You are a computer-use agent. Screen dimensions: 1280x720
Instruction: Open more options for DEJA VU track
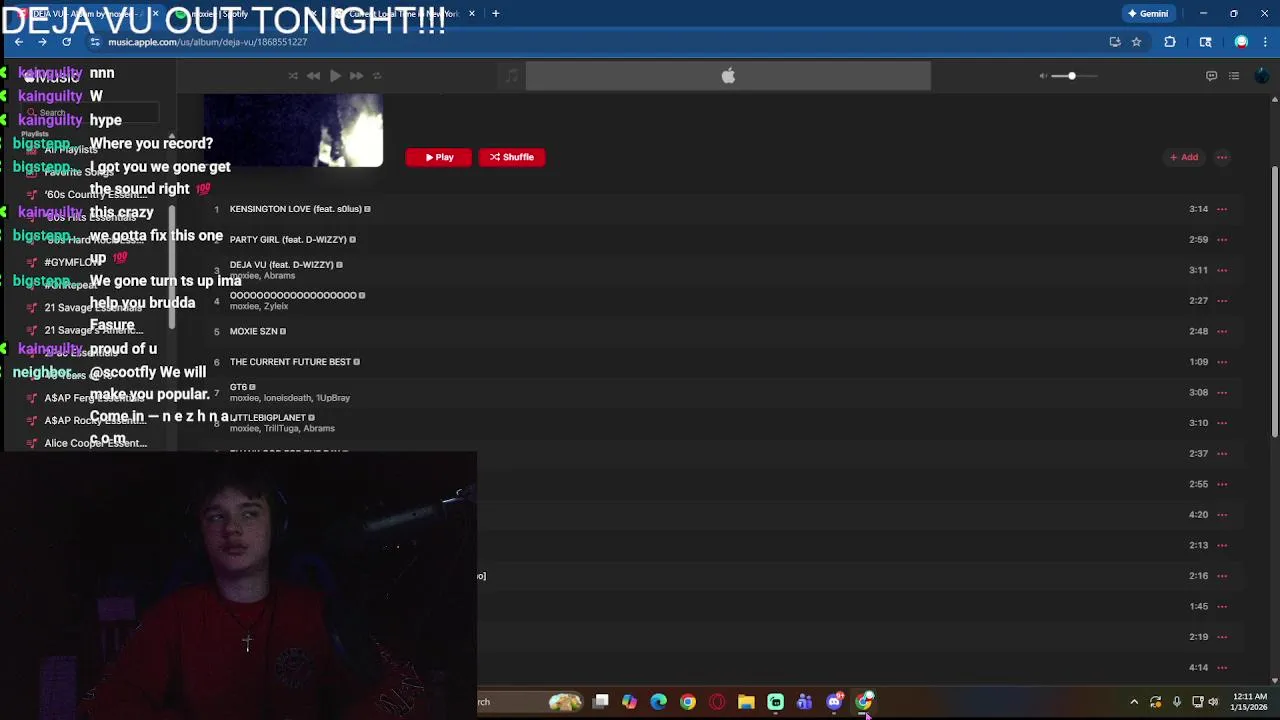tap(1222, 270)
